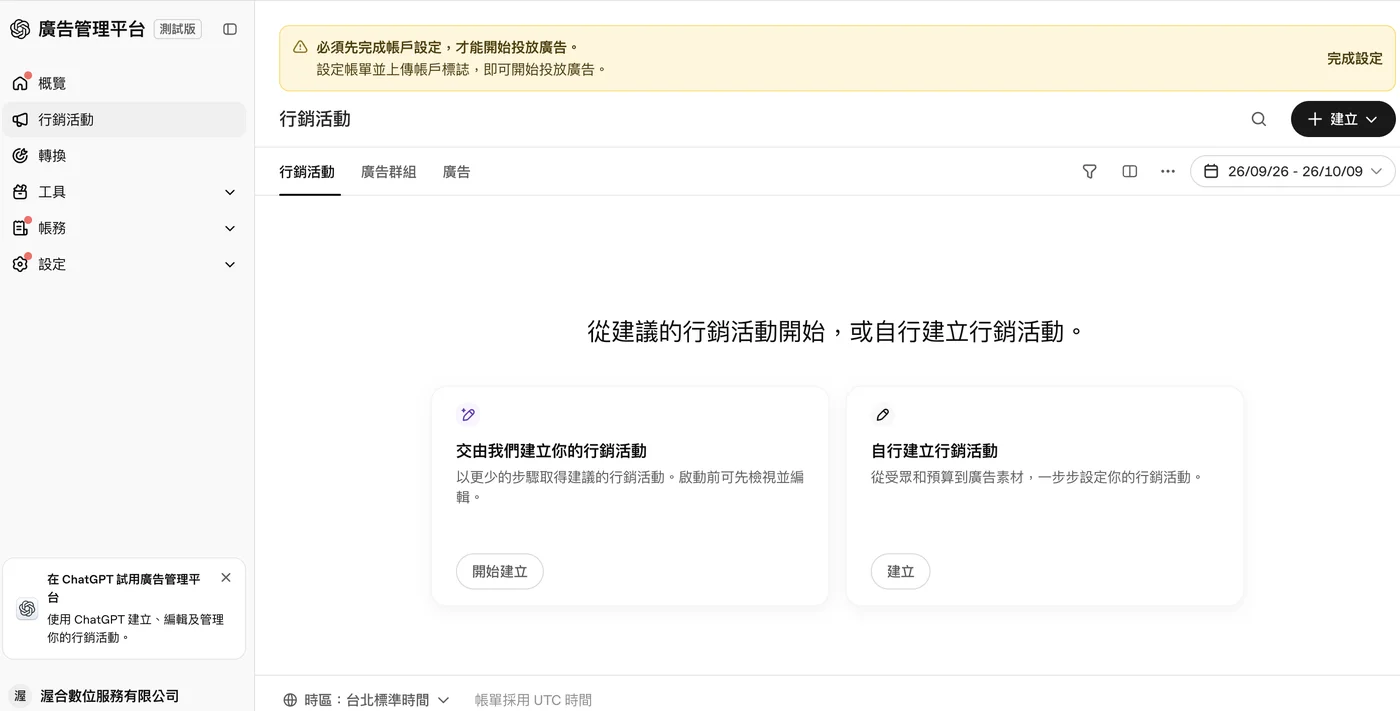Switch to 廣告 tab
The height and width of the screenshot is (711, 1400).
pos(456,172)
